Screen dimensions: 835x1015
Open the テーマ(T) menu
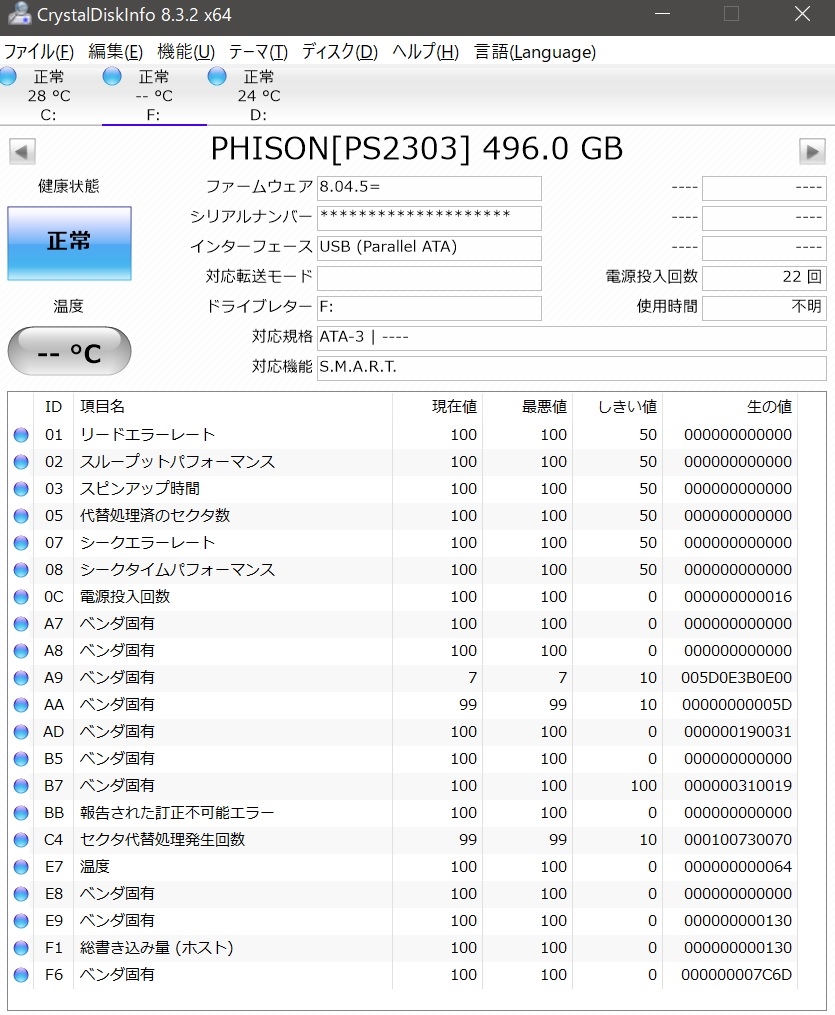258,52
